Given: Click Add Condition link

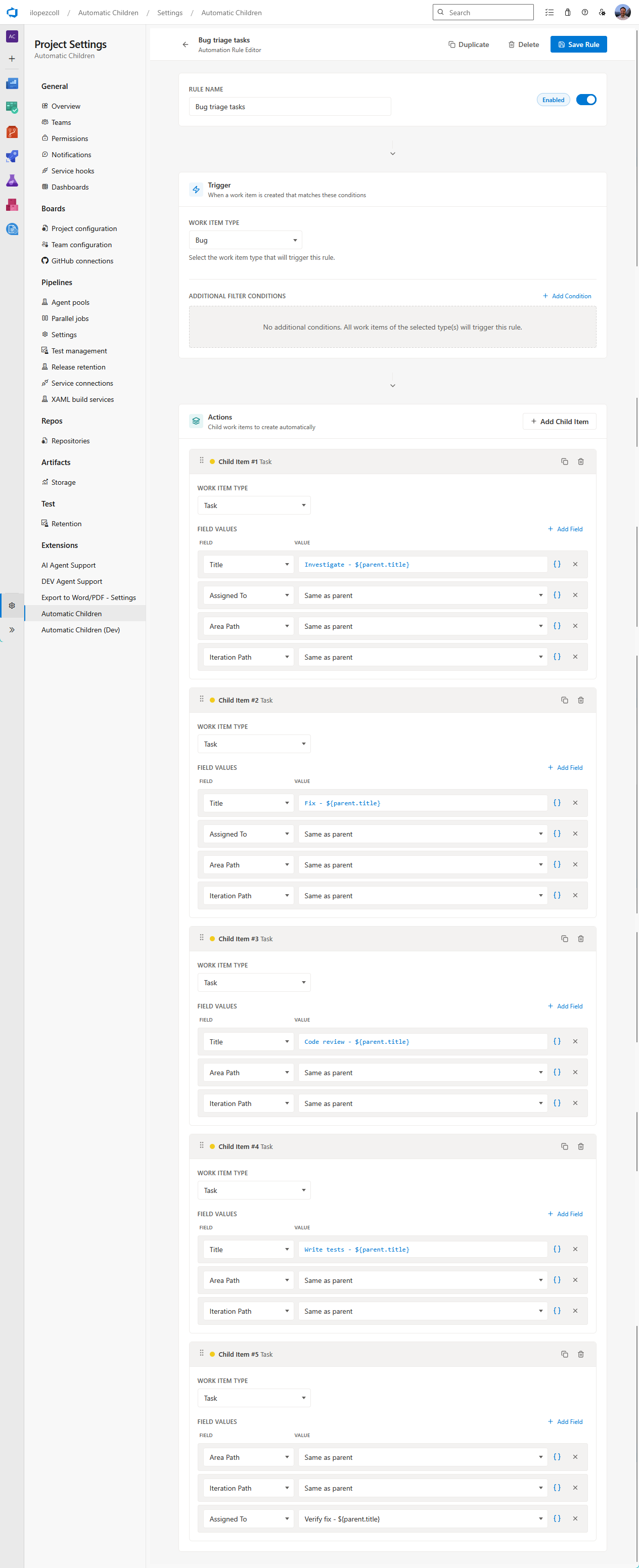Looking at the screenshot, I should [x=567, y=296].
